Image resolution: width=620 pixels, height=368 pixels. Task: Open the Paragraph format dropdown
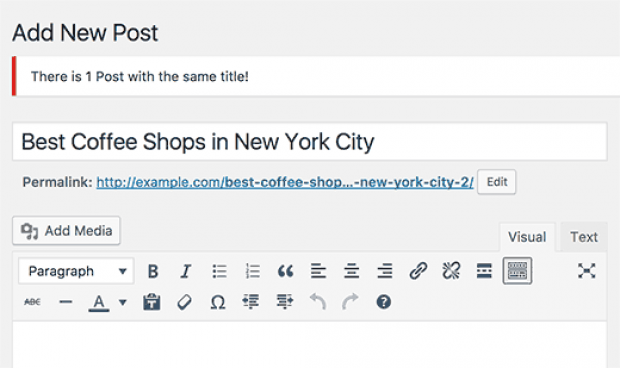click(x=76, y=271)
